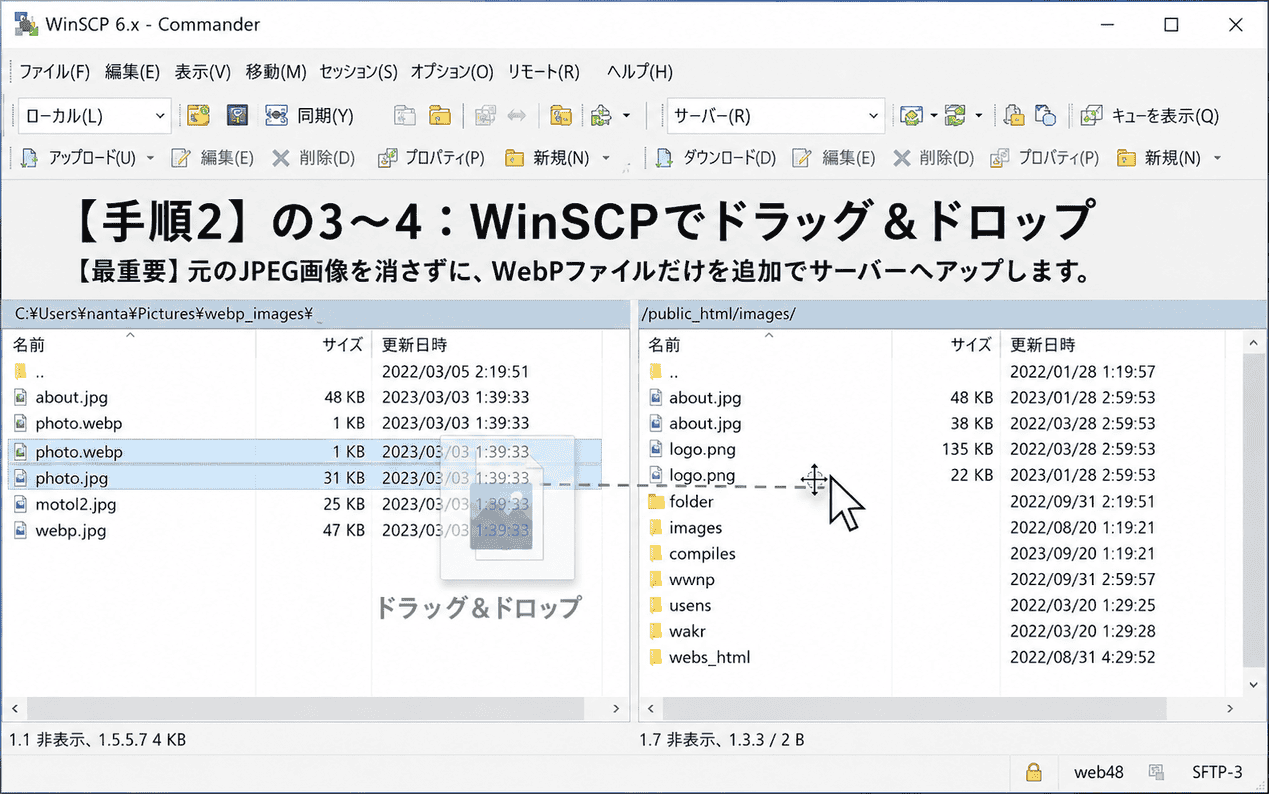Select server file about.jpg with size 38 KB

(705, 423)
